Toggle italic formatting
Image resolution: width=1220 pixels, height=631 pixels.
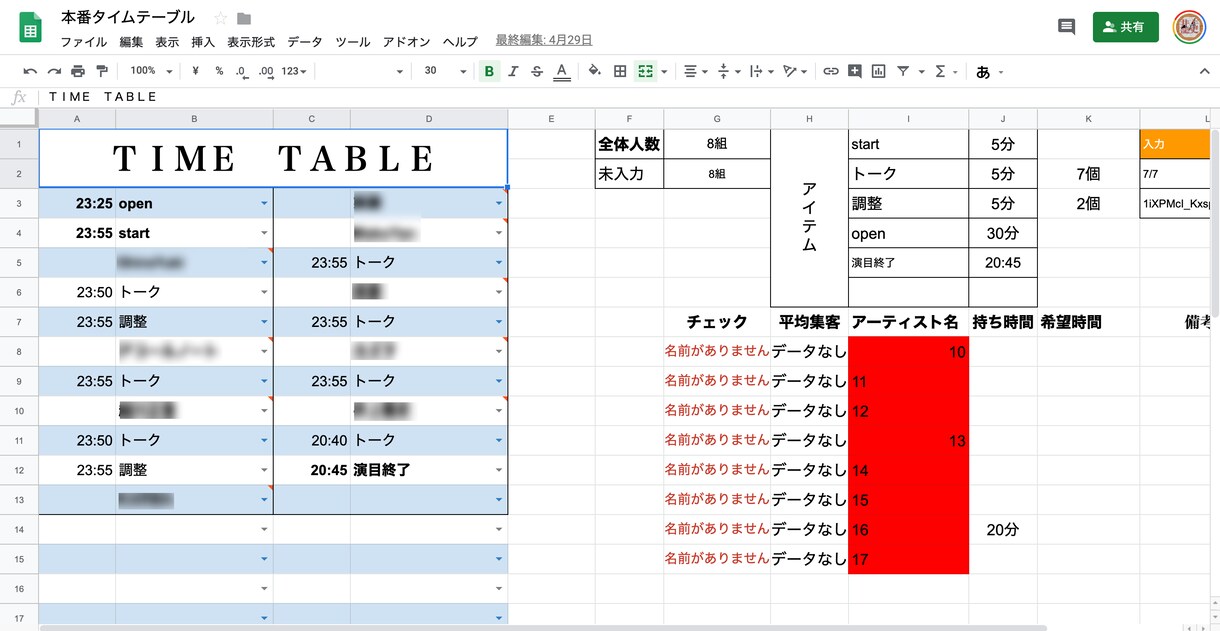pos(513,71)
